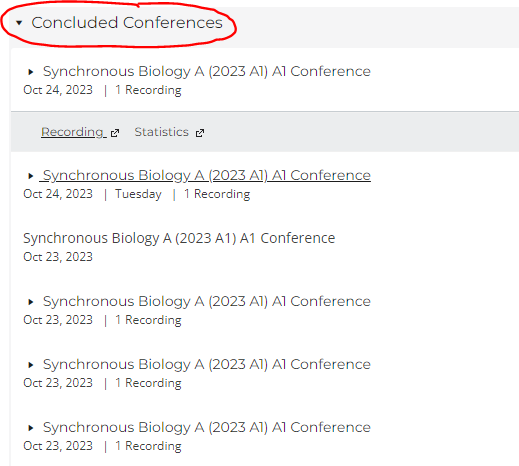Expand triangle of middle Oct 23 recorded conference
The width and height of the screenshot is (519, 466).
pos(31,365)
